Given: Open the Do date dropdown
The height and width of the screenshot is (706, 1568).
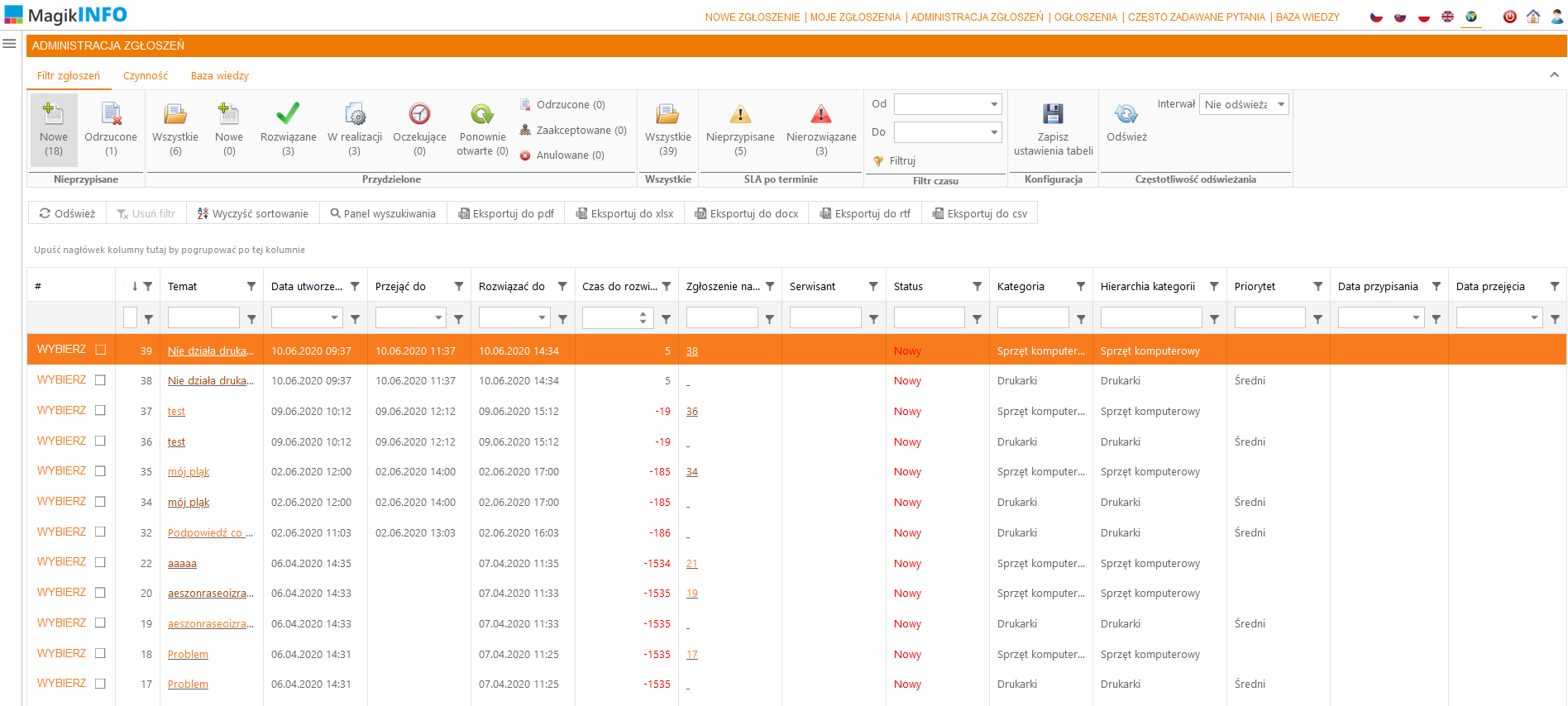Looking at the screenshot, I should tap(993, 132).
